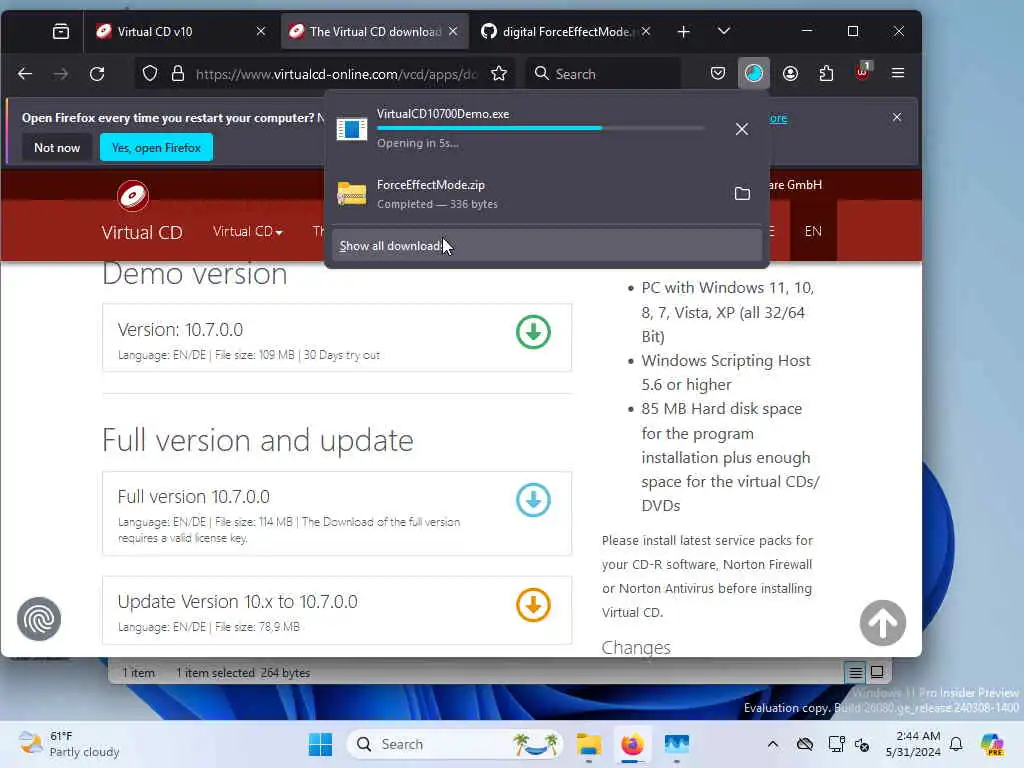
Task: Click the OneDrive cloud tray icon
Action: pyautogui.click(x=805, y=744)
